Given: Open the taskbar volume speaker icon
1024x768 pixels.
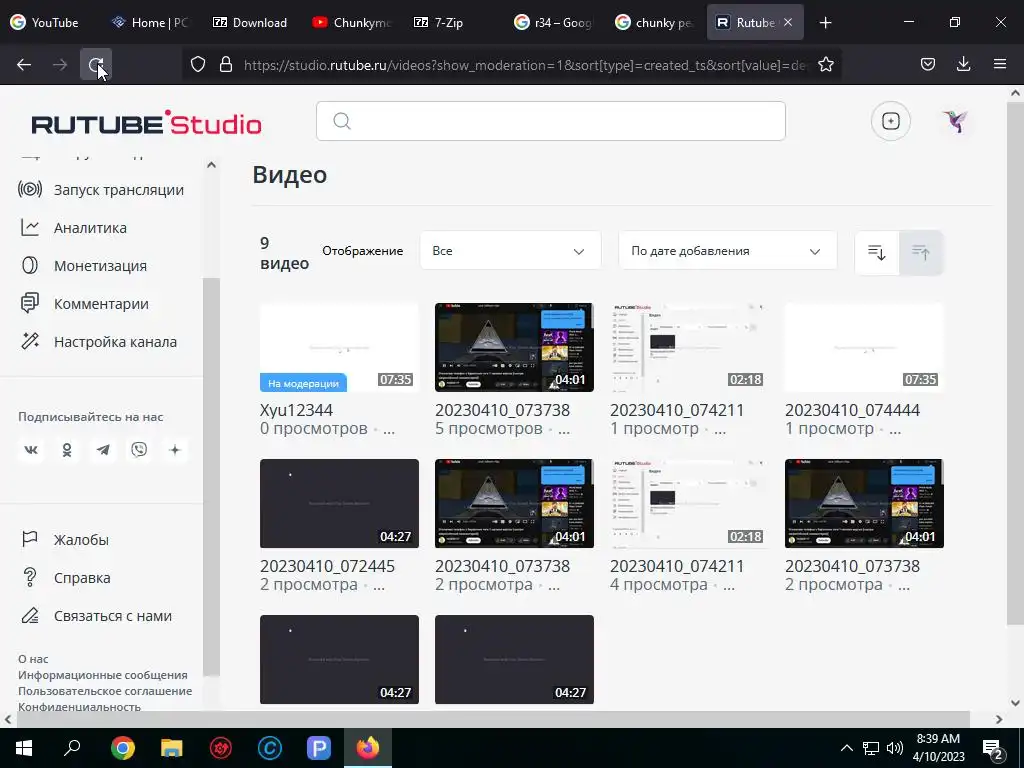Looking at the screenshot, I should pyautogui.click(x=895, y=748).
